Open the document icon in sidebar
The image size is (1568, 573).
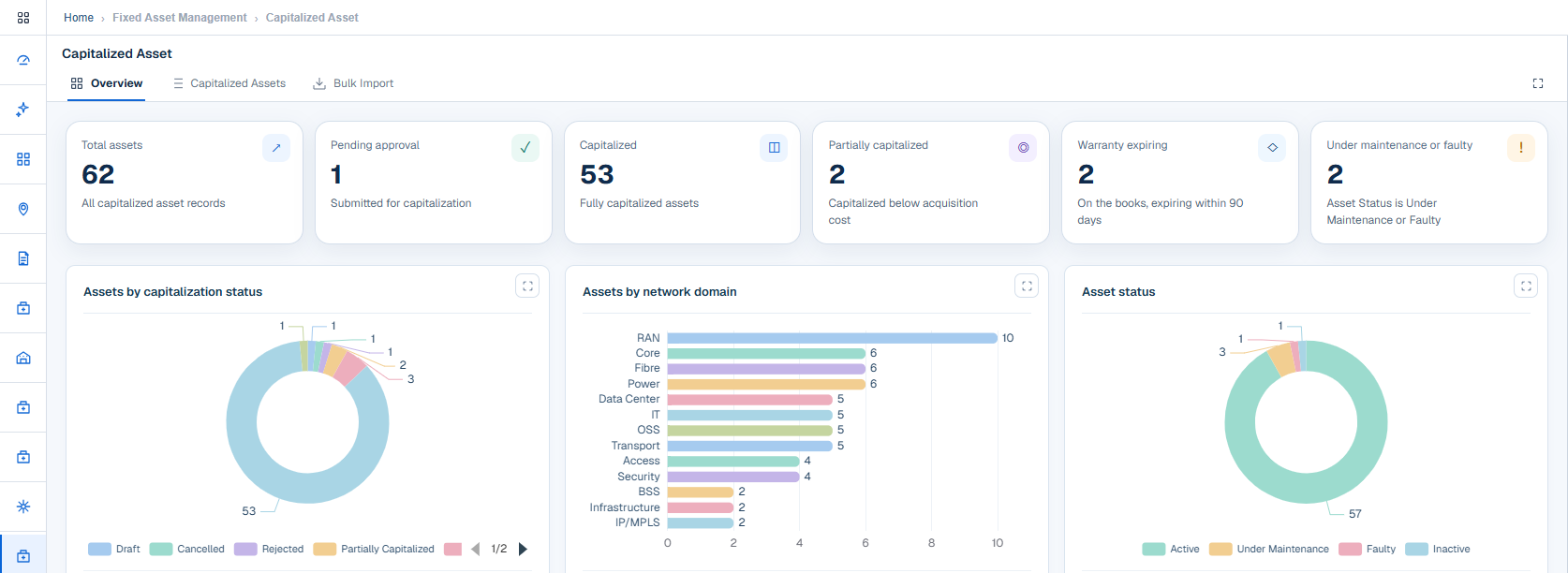(23, 258)
